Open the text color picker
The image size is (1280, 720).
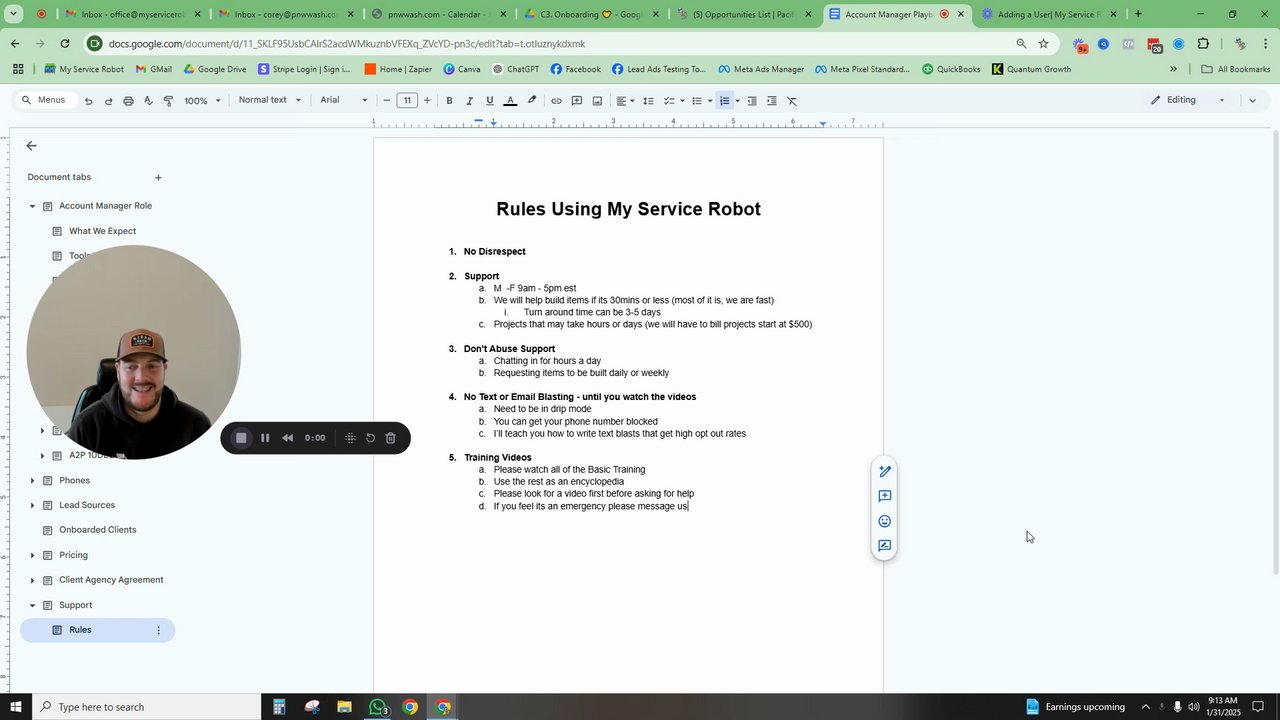pyautogui.click(x=510, y=101)
